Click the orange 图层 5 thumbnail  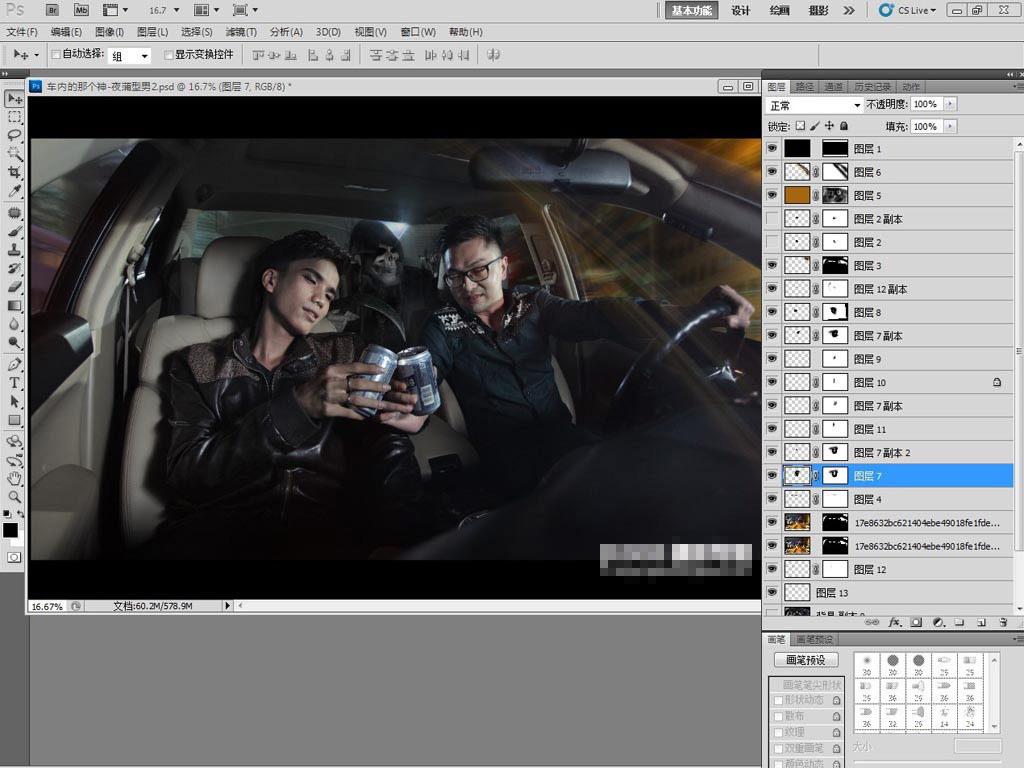point(797,195)
